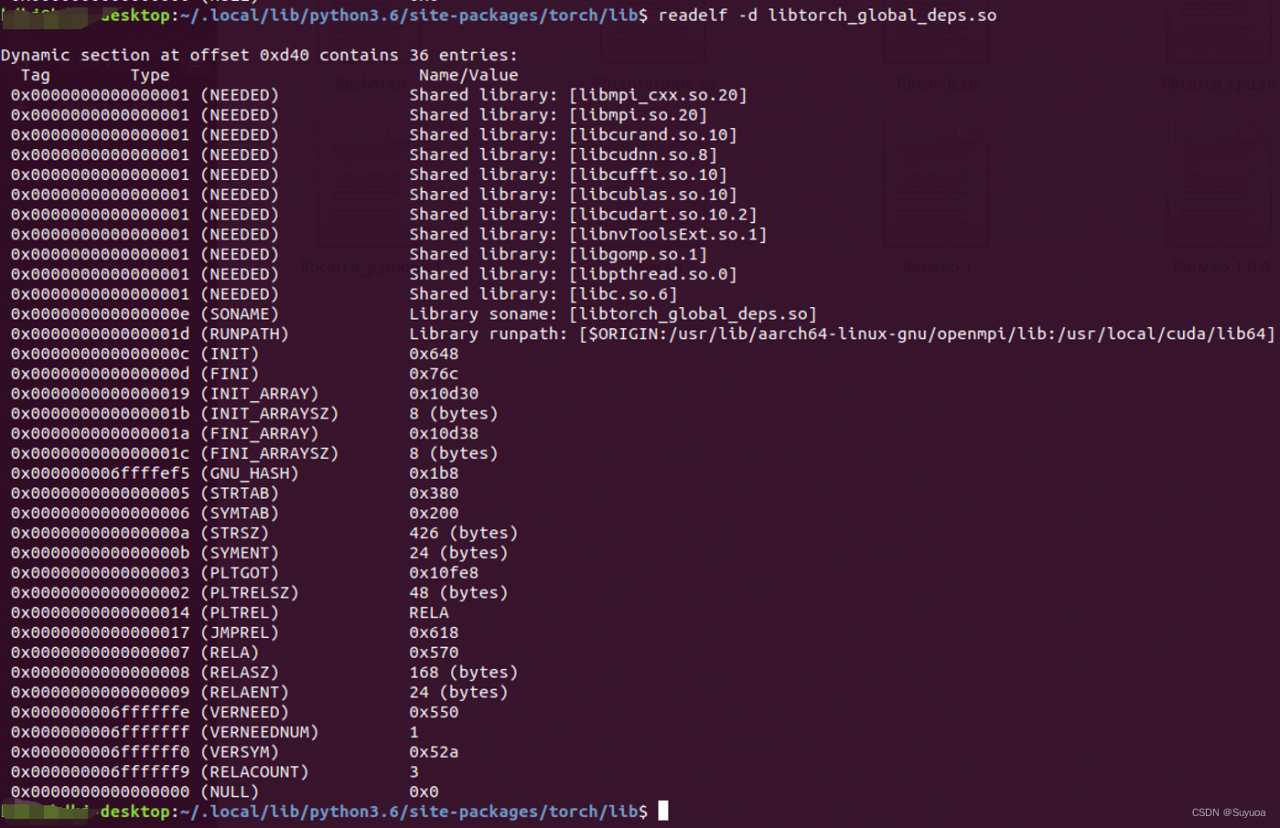Click the libpthread.so.0 library entry

pos(653,275)
